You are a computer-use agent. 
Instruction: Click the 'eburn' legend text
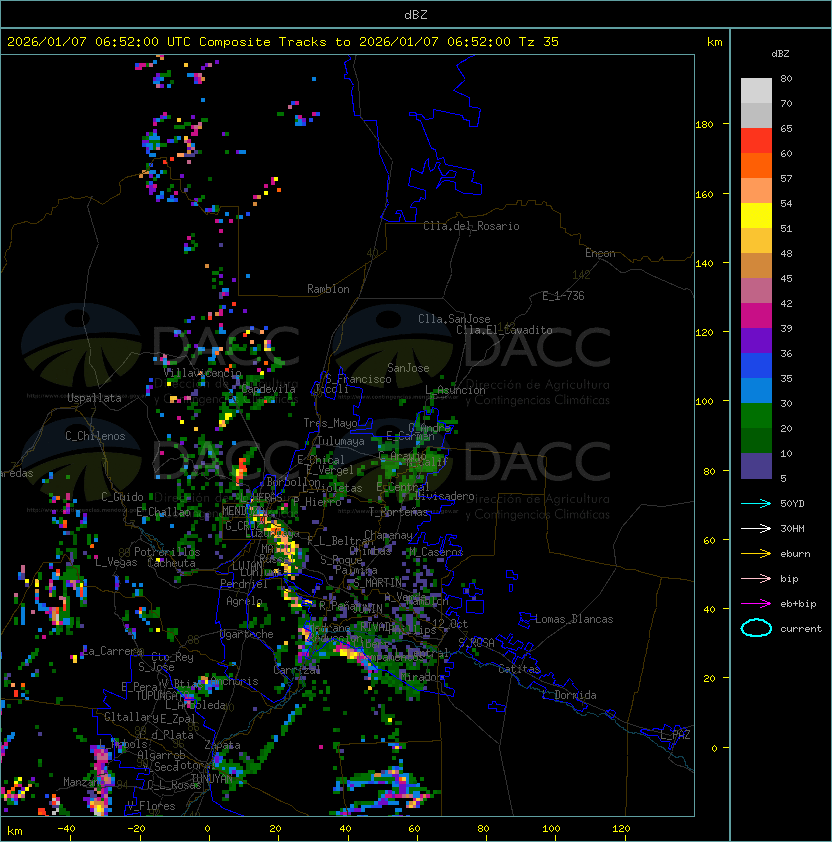point(795,554)
